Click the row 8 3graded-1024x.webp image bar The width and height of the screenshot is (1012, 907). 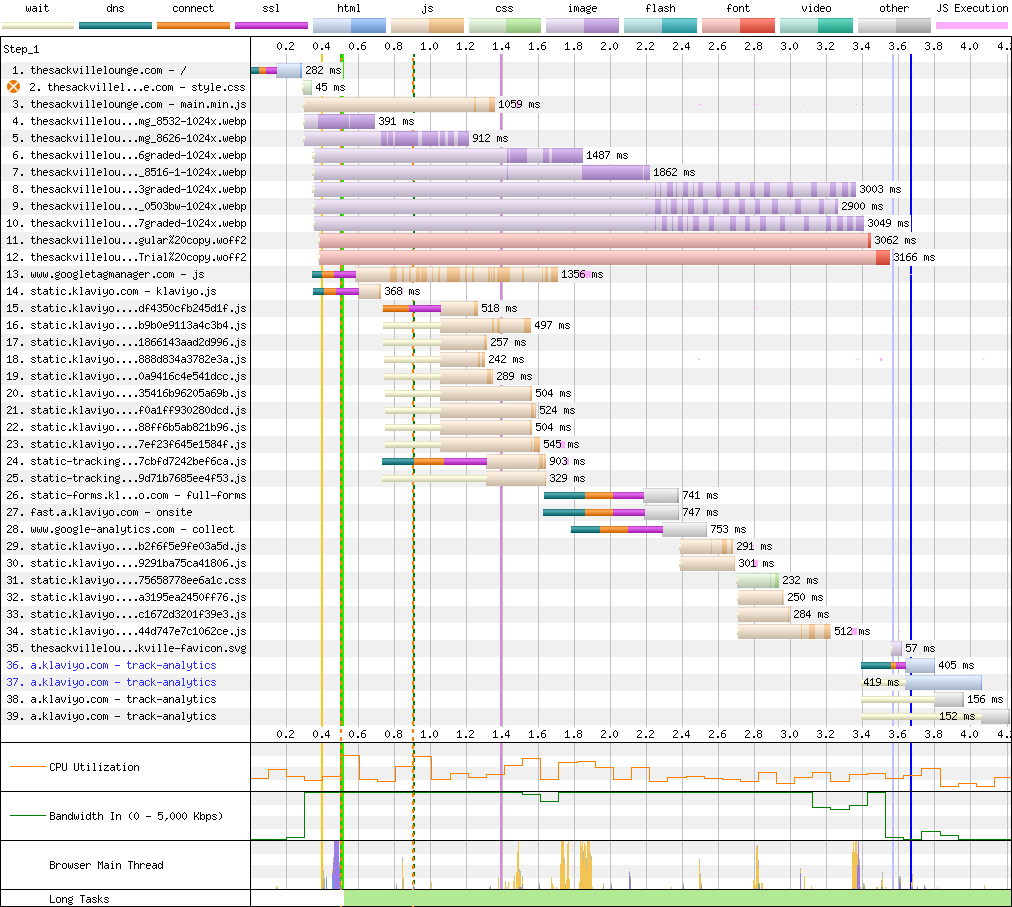click(585, 189)
